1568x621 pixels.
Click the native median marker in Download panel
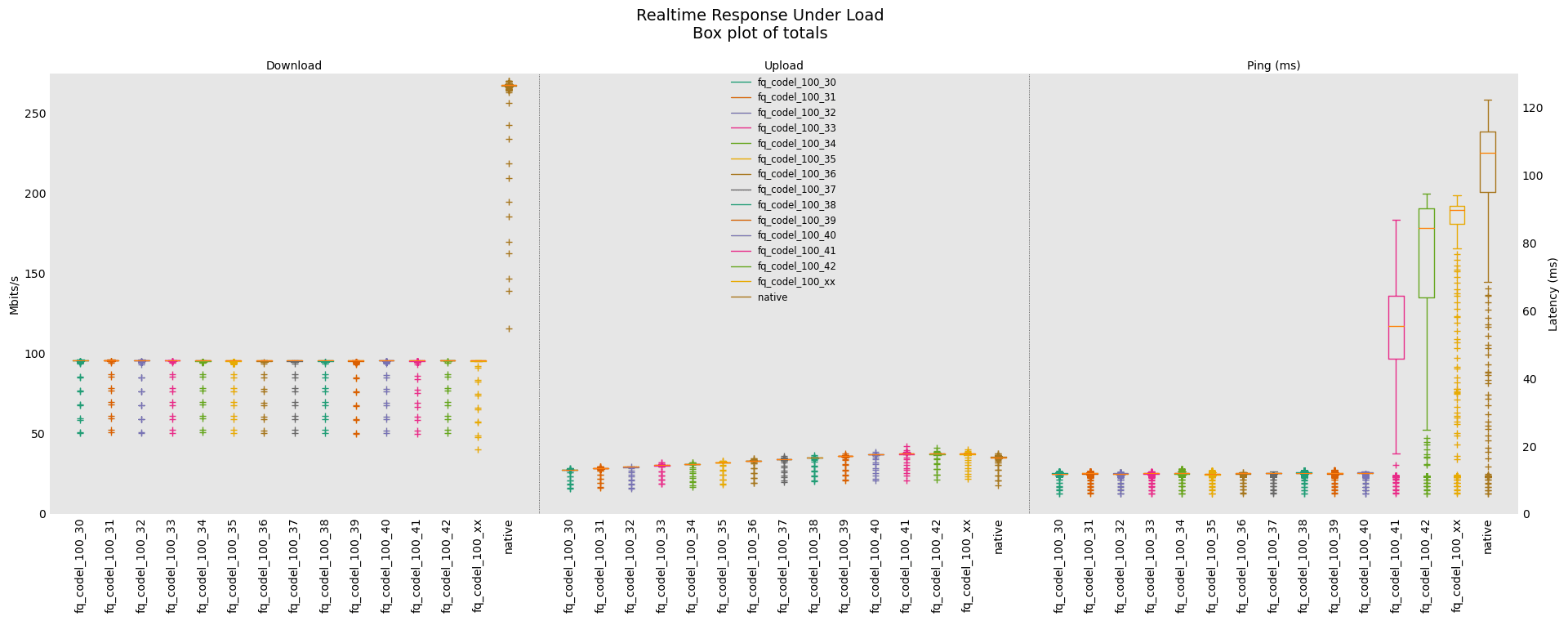click(508, 86)
